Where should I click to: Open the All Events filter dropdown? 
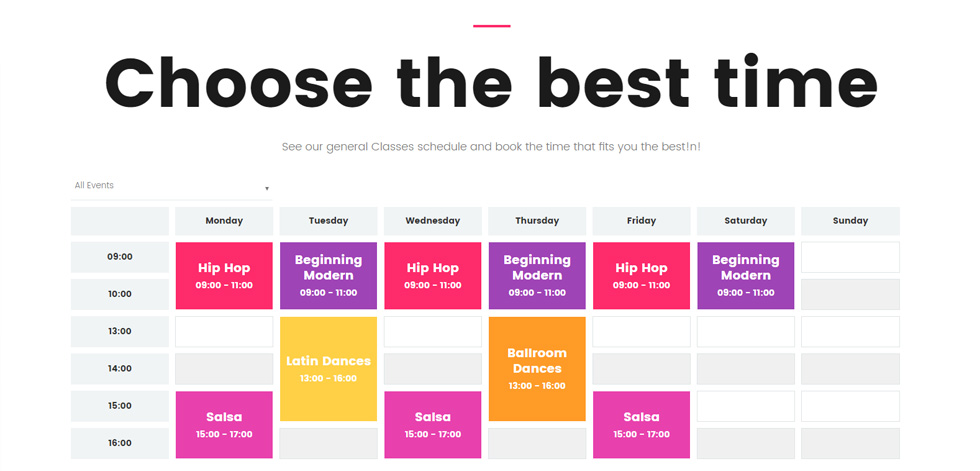[x=171, y=186]
